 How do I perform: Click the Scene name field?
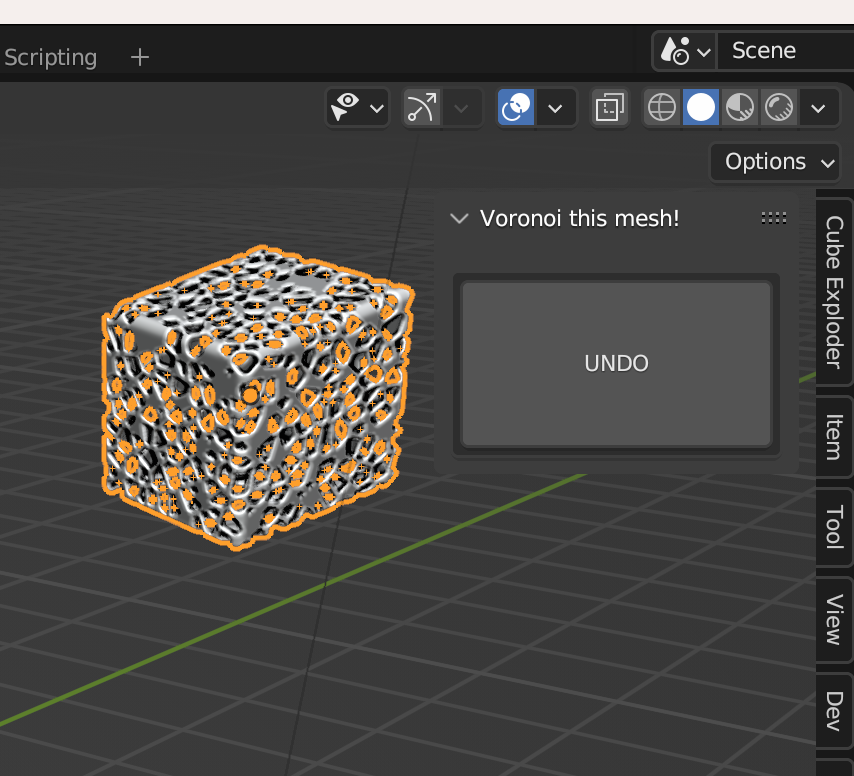pos(785,51)
